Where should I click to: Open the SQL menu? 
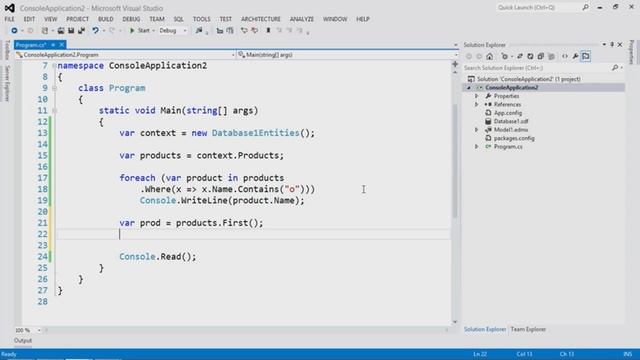[178, 19]
